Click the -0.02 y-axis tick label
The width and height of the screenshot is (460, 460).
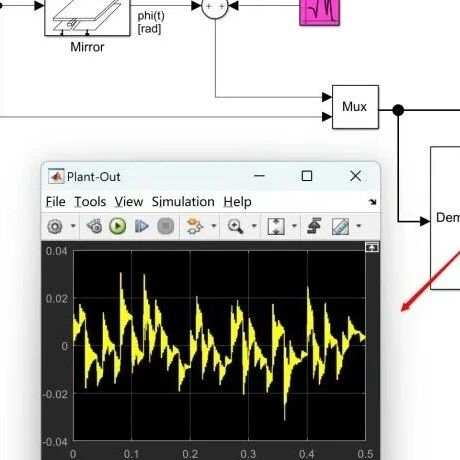coord(55,394)
